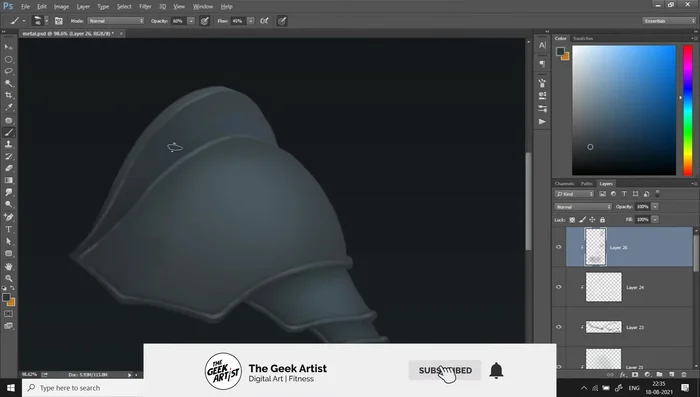Select the Clone Stamp tool
The image size is (700, 397).
(x=8, y=144)
